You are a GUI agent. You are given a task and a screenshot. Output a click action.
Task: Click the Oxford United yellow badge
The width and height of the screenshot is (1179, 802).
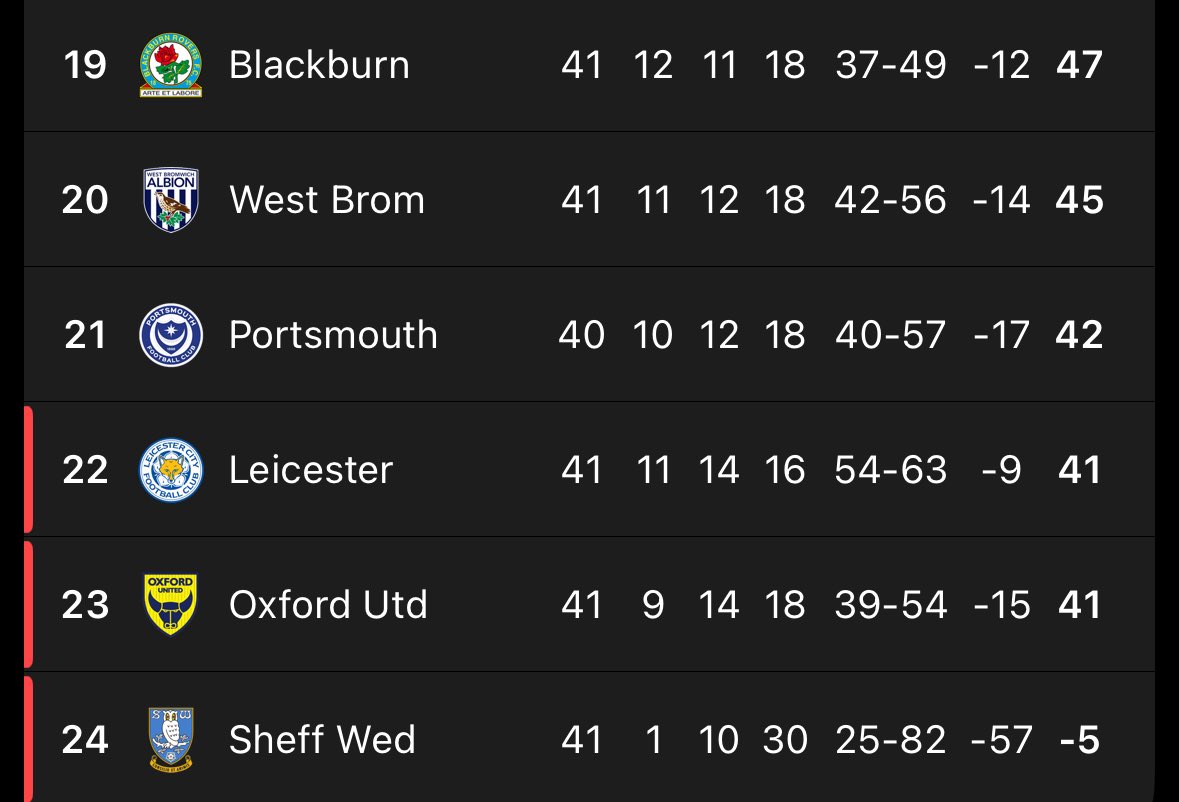click(x=170, y=605)
